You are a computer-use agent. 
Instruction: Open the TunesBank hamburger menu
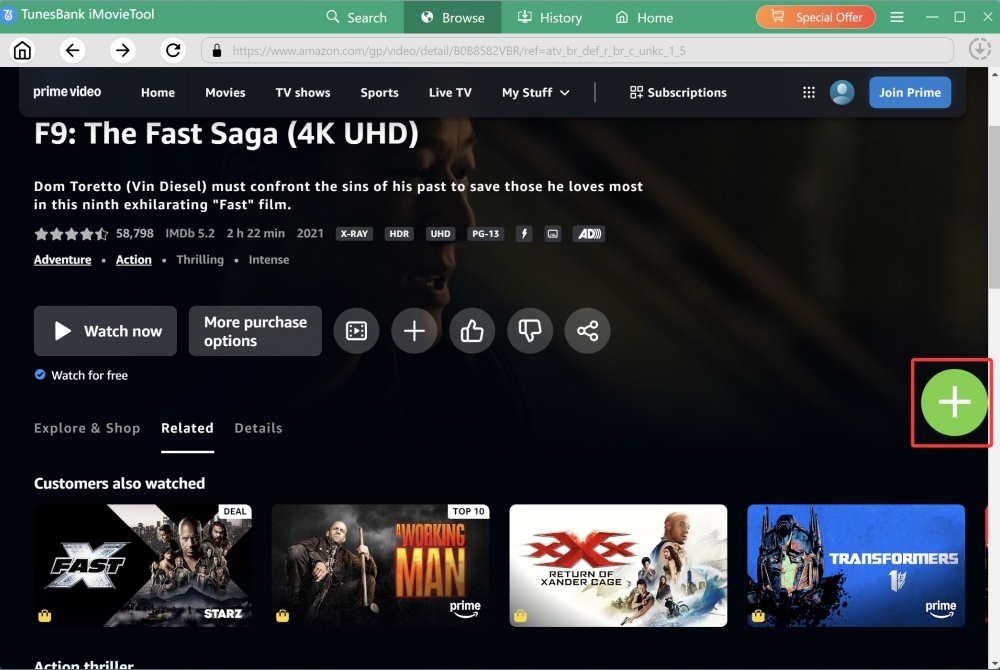coord(897,17)
